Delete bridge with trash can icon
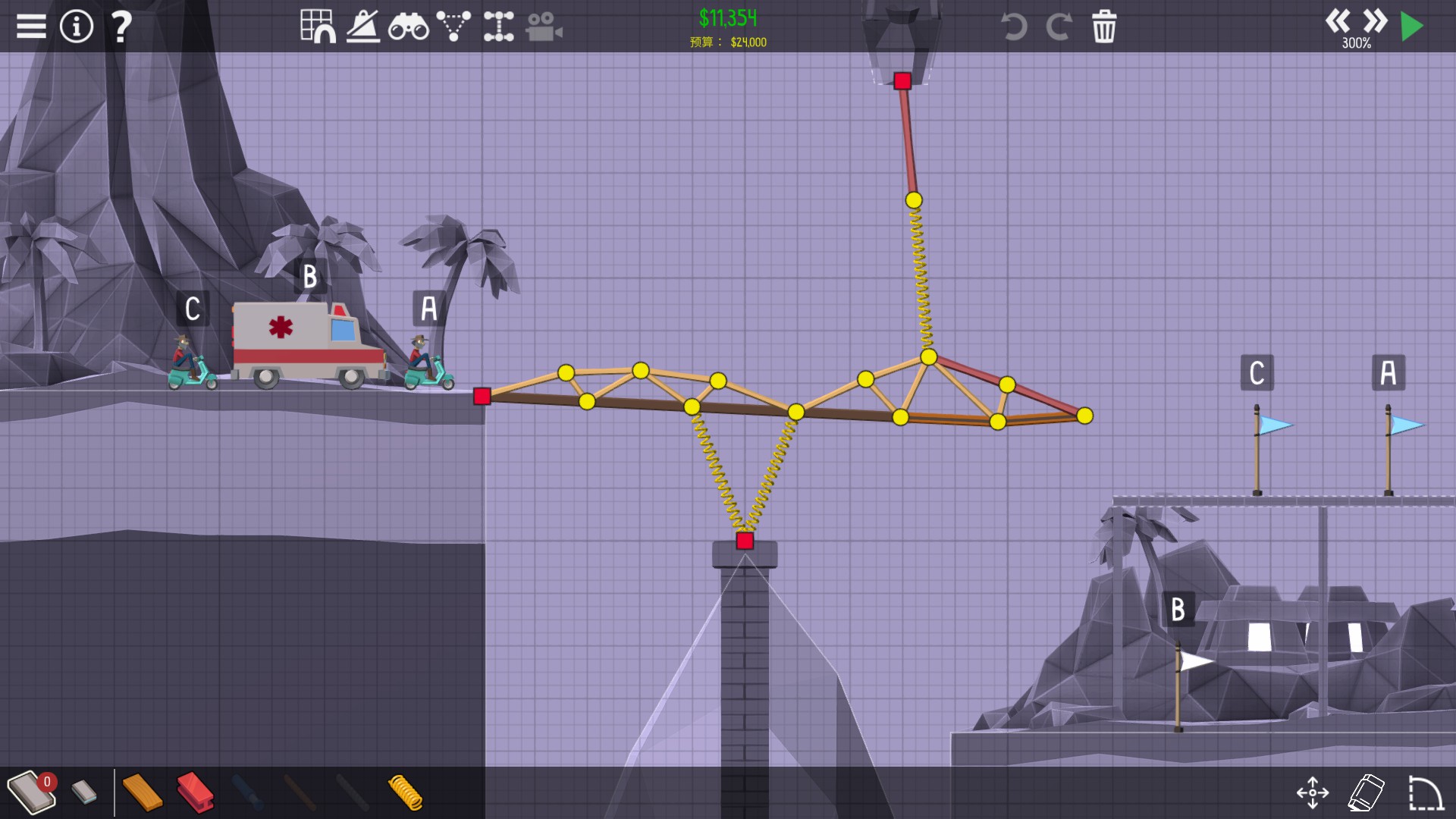This screenshot has width=1456, height=819. (x=1104, y=27)
